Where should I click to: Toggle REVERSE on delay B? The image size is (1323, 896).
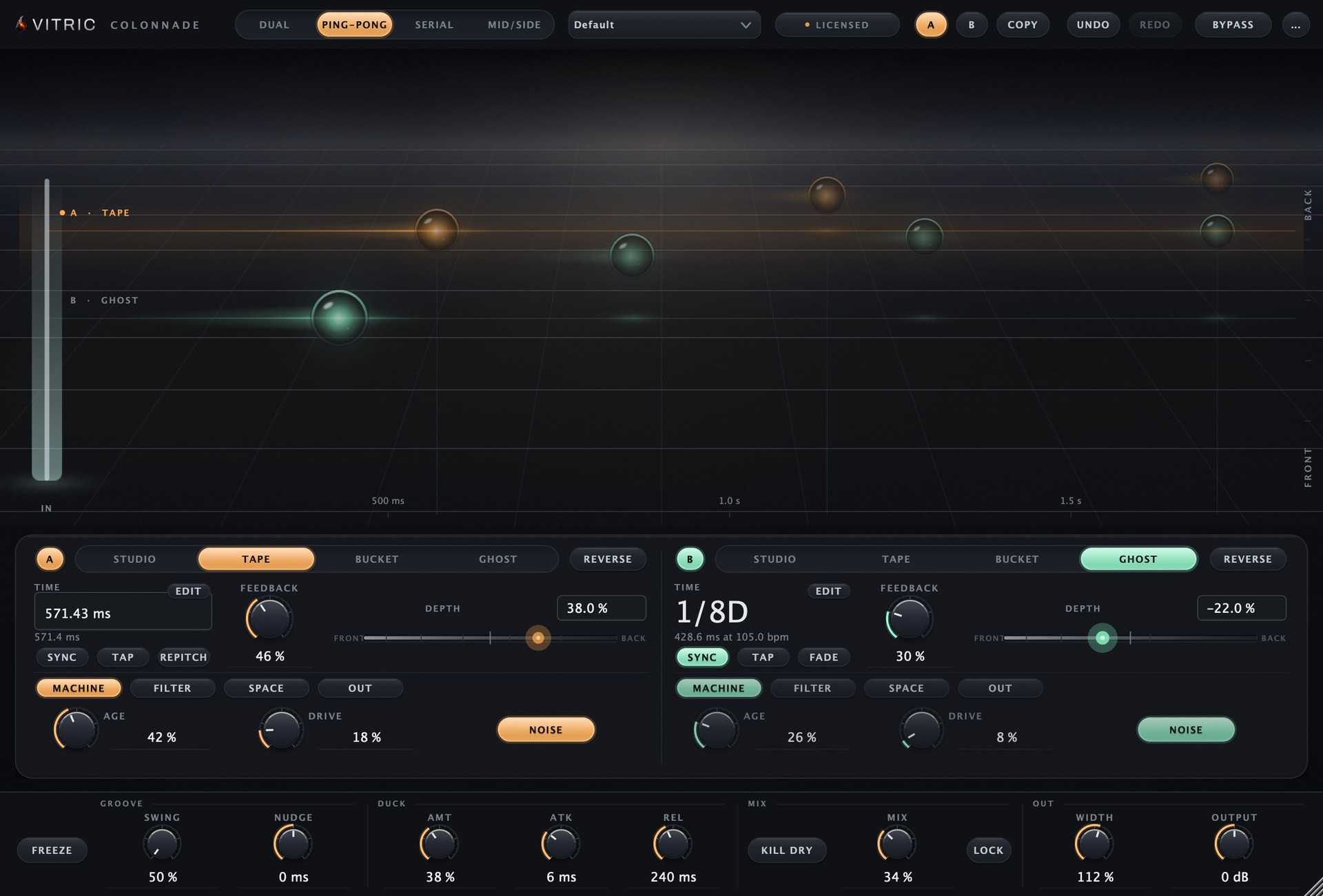click(1248, 559)
